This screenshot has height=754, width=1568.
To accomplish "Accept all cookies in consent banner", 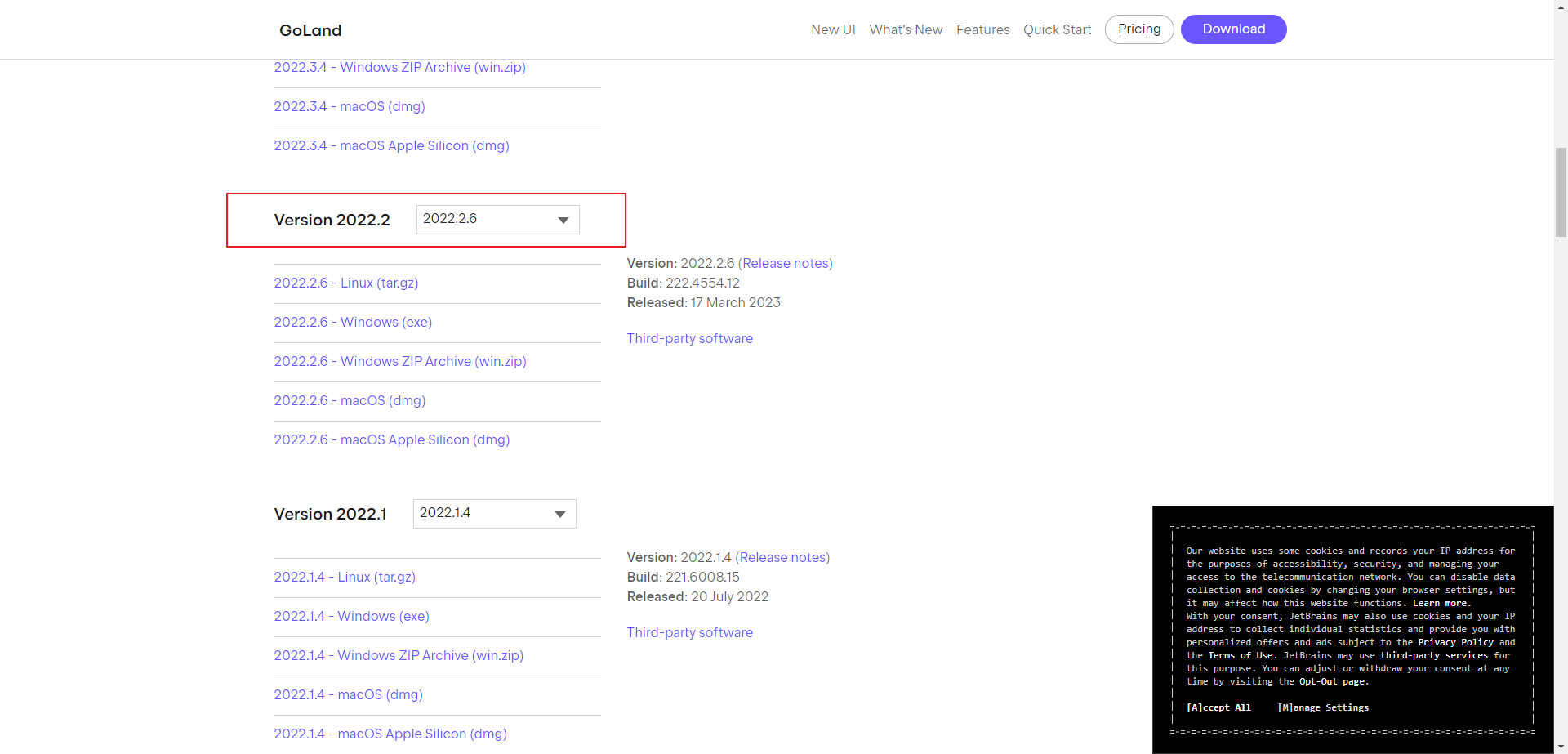I will pos(1218,707).
